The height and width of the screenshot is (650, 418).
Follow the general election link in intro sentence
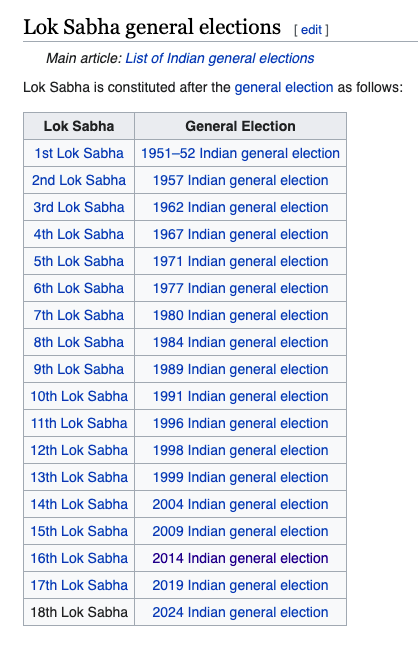coord(284,87)
